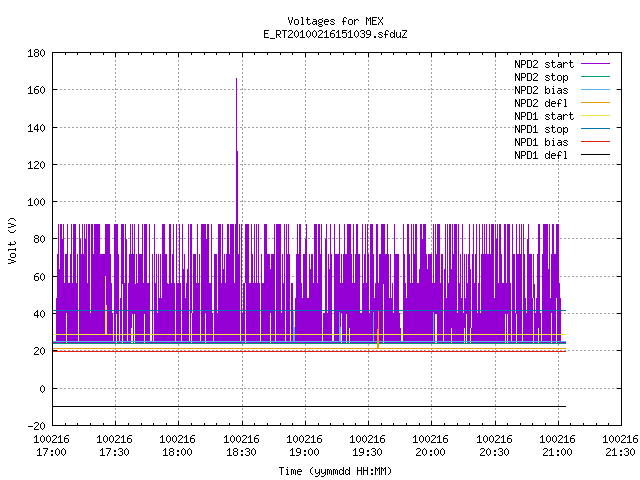
Task: Click the NPD1 start yellow legend line
Action: pyautogui.click(x=595, y=116)
